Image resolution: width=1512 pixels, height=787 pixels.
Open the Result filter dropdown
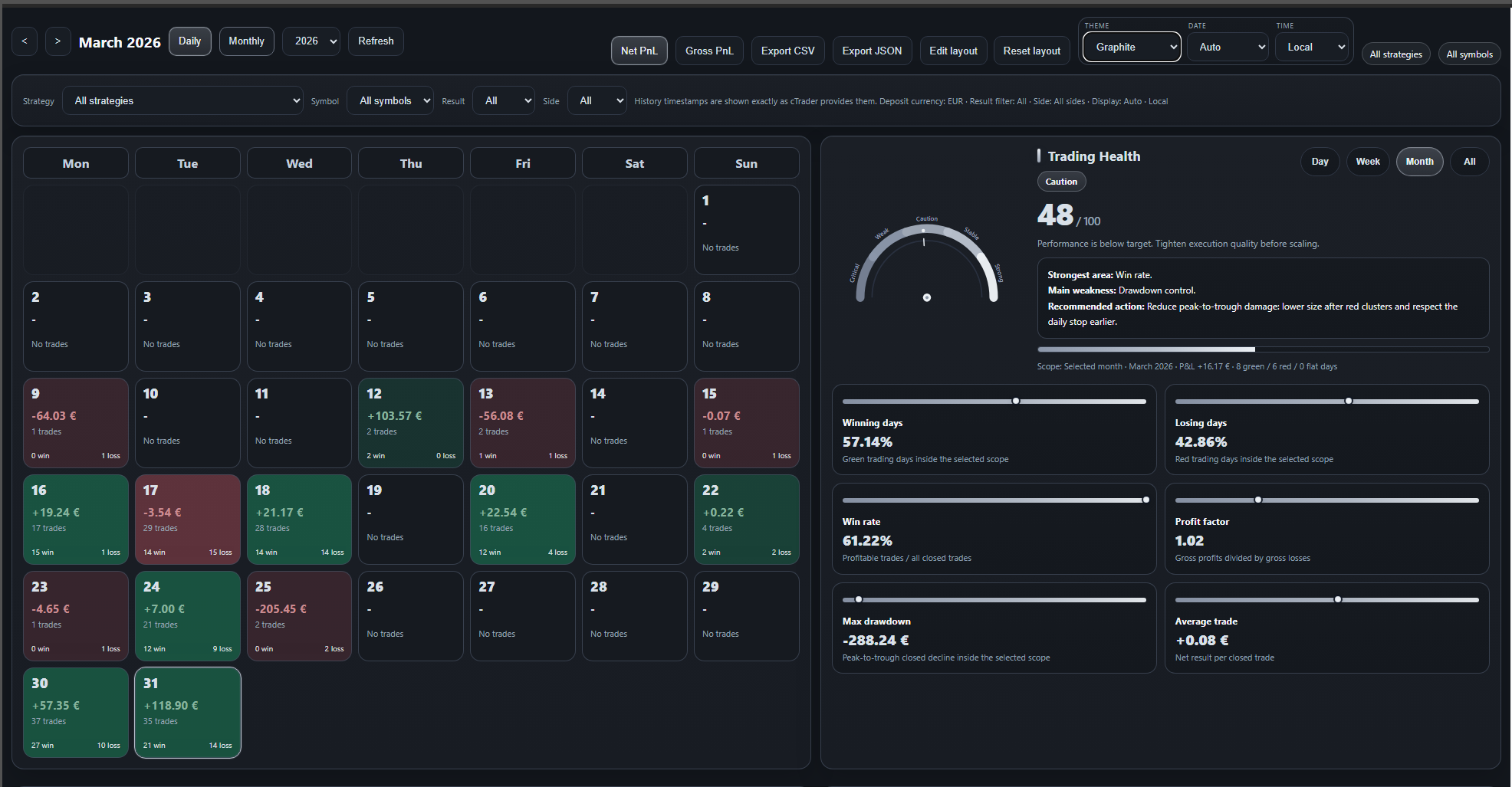pyautogui.click(x=503, y=100)
